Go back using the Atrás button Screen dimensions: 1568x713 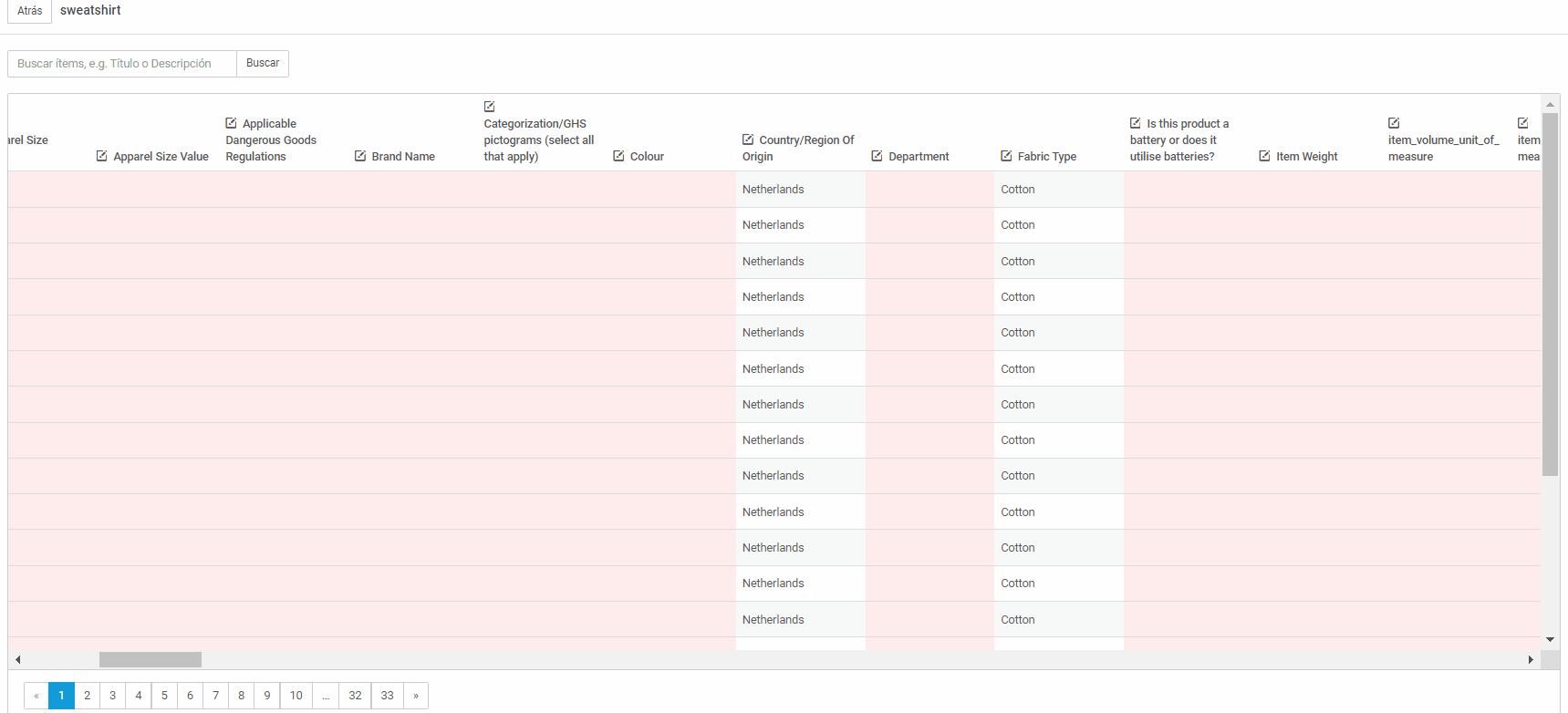click(x=29, y=11)
